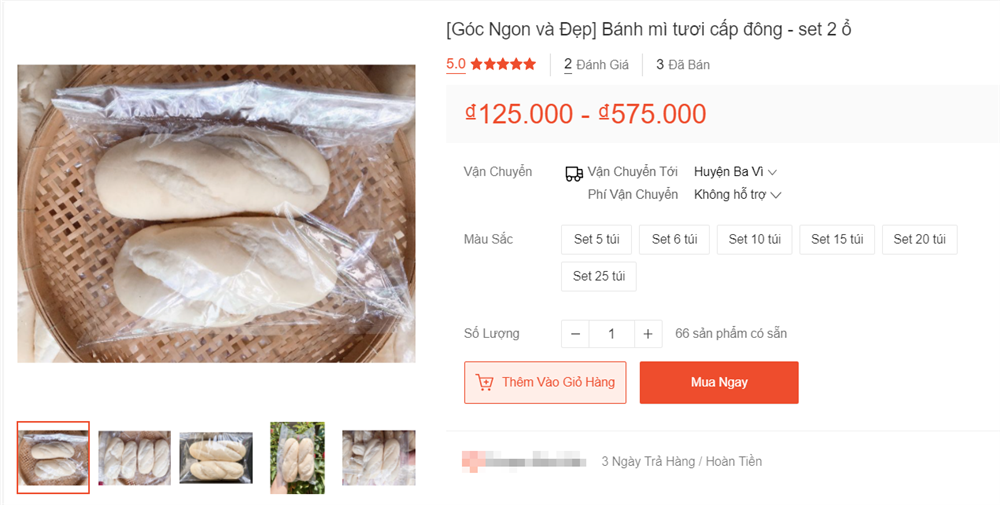Select the Set 5 túi option

pos(597,239)
